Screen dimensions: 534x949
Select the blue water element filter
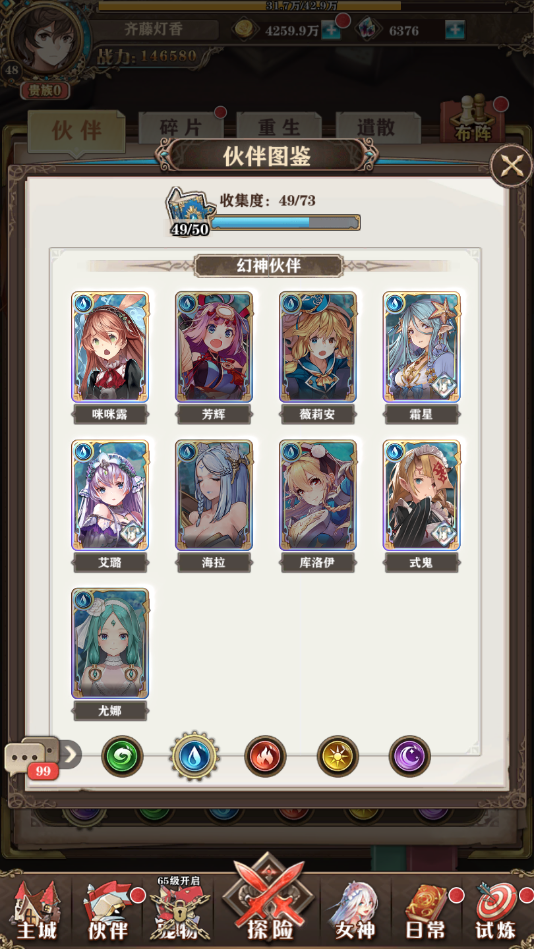coord(194,756)
